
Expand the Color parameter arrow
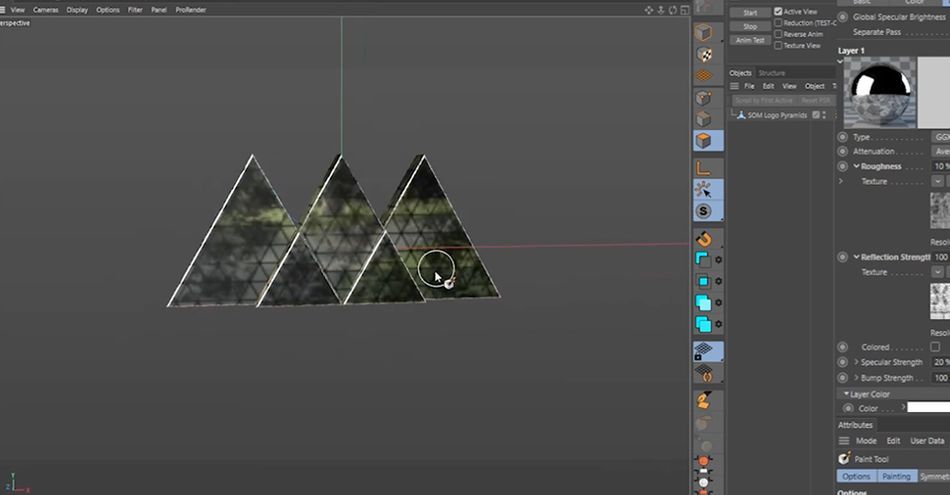903,407
